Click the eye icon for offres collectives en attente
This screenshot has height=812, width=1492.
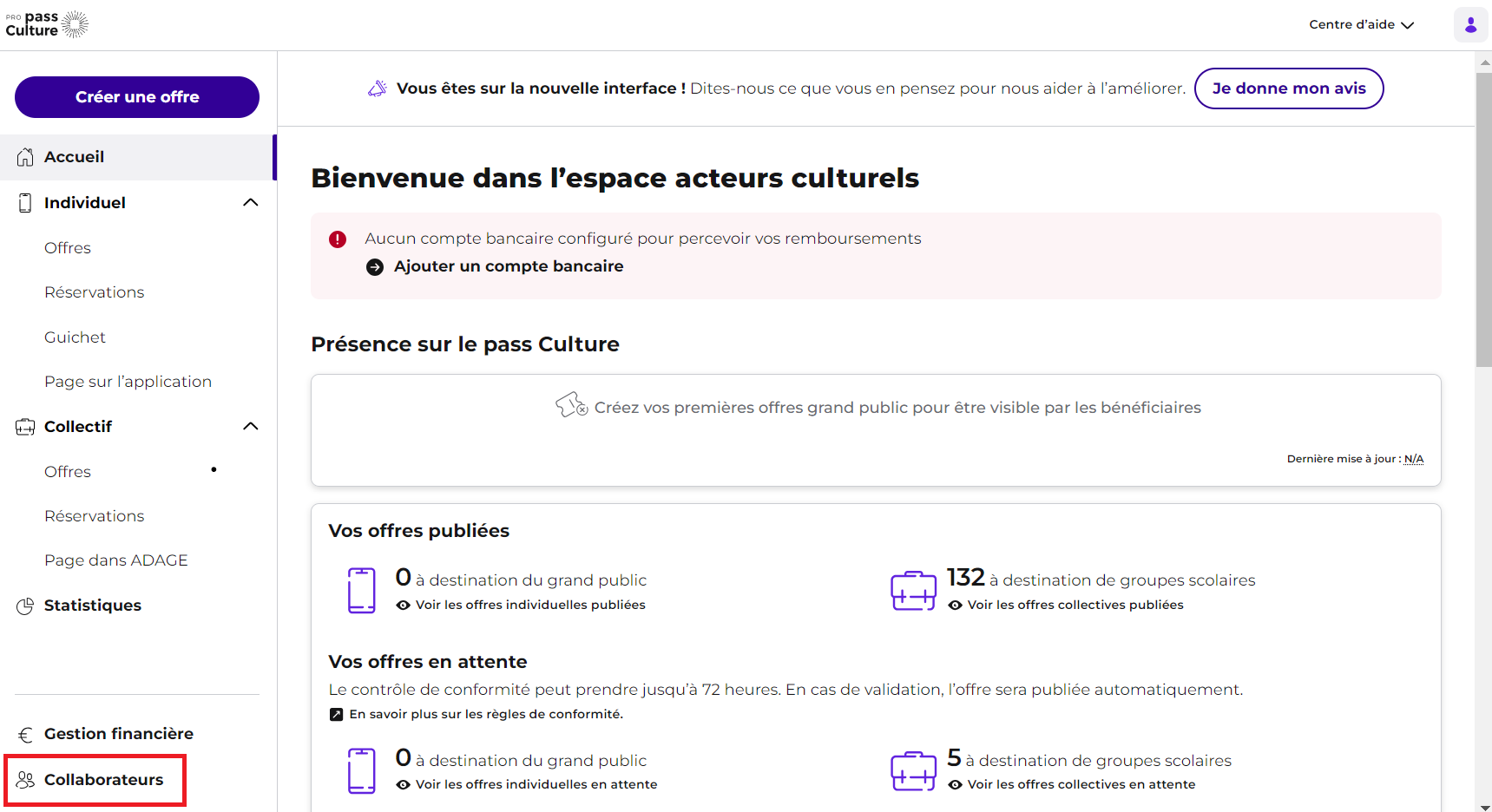point(956,785)
